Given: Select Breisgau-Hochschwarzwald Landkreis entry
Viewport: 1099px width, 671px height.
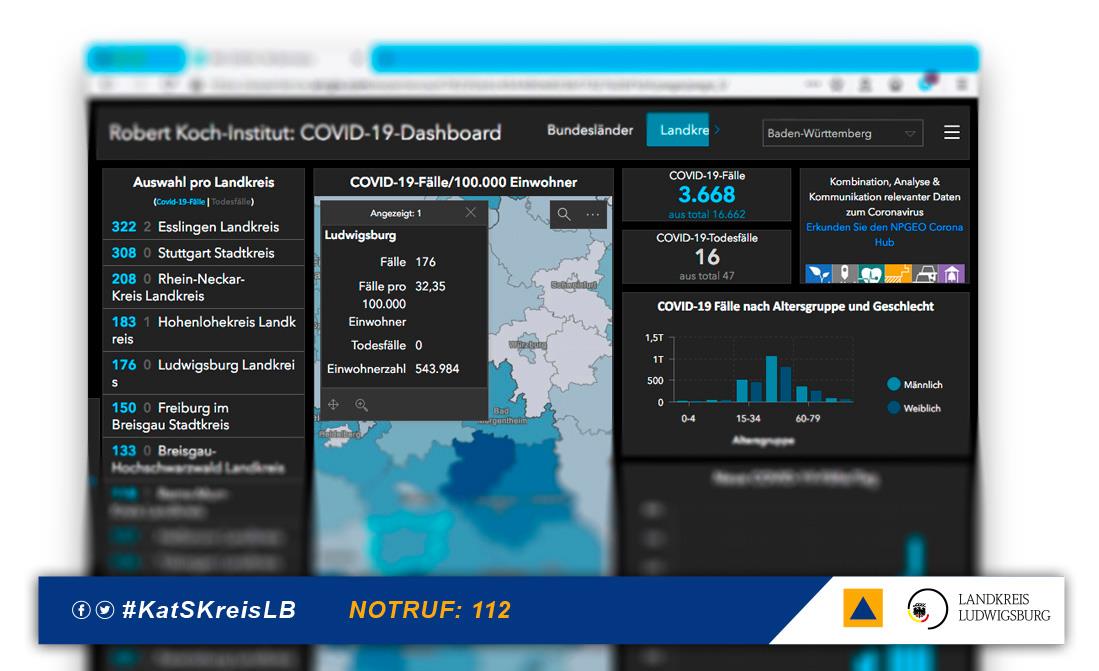Looking at the screenshot, I should coord(204,459).
